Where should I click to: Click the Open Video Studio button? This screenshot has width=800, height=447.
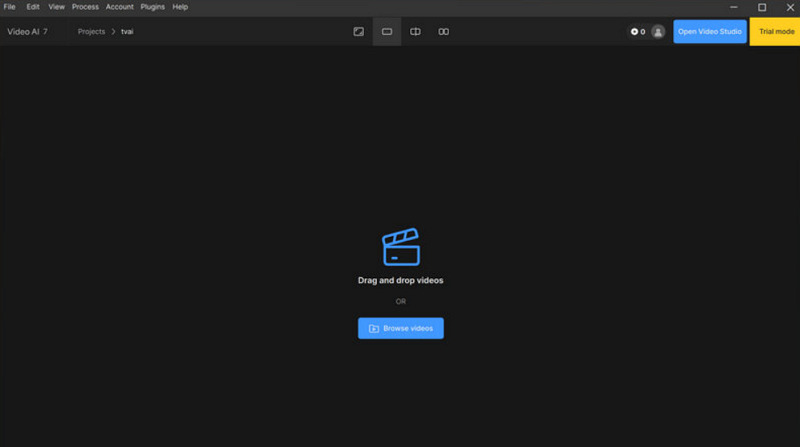(710, 32)
